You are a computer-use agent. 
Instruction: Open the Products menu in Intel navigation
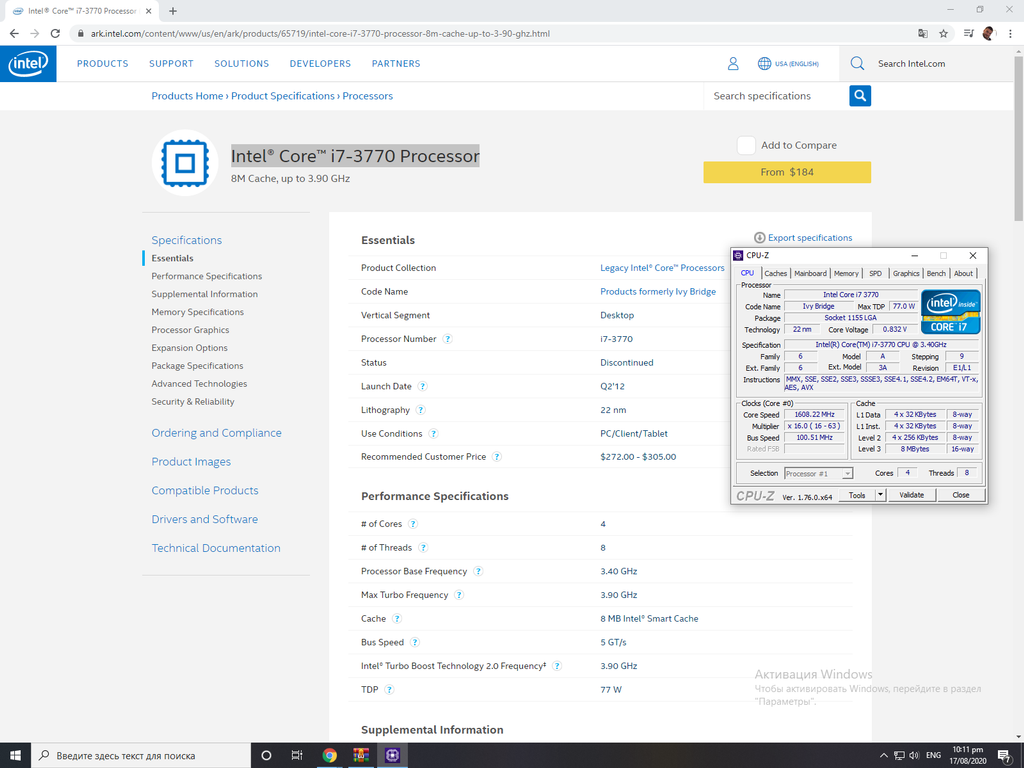click(102, 64)
